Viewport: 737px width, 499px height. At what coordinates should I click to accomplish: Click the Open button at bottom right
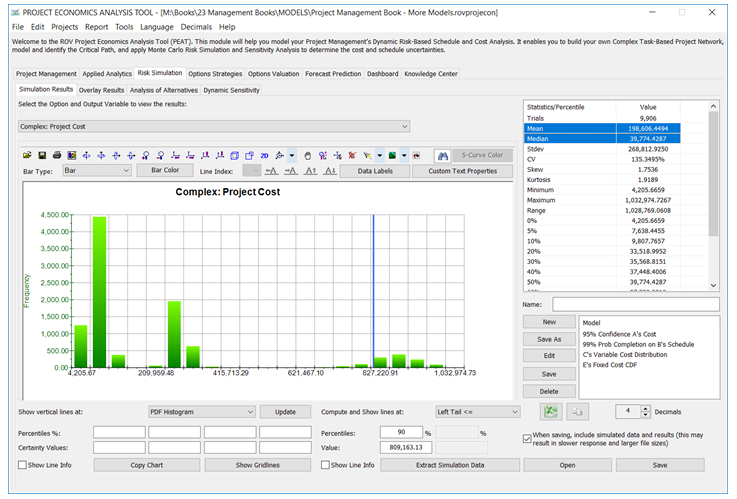click(x=567, y=465)
